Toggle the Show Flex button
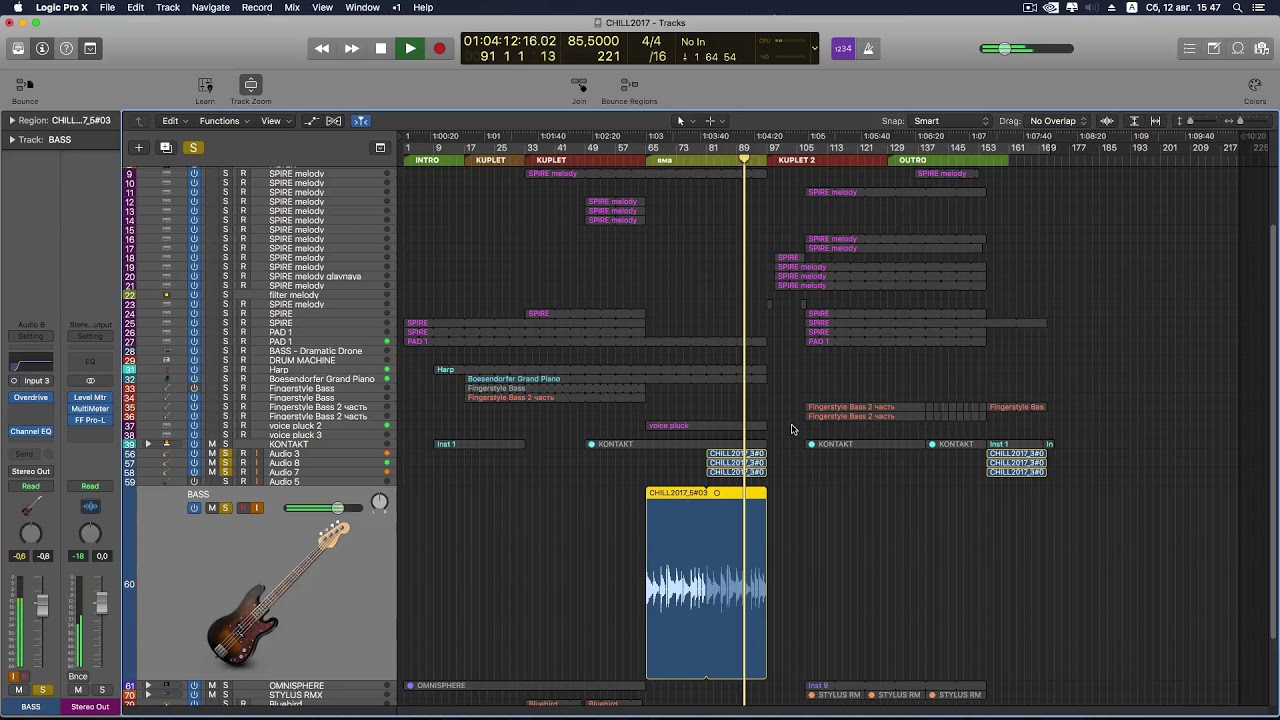The height and width of the screenshot is (720, 1280). point(334,121)
